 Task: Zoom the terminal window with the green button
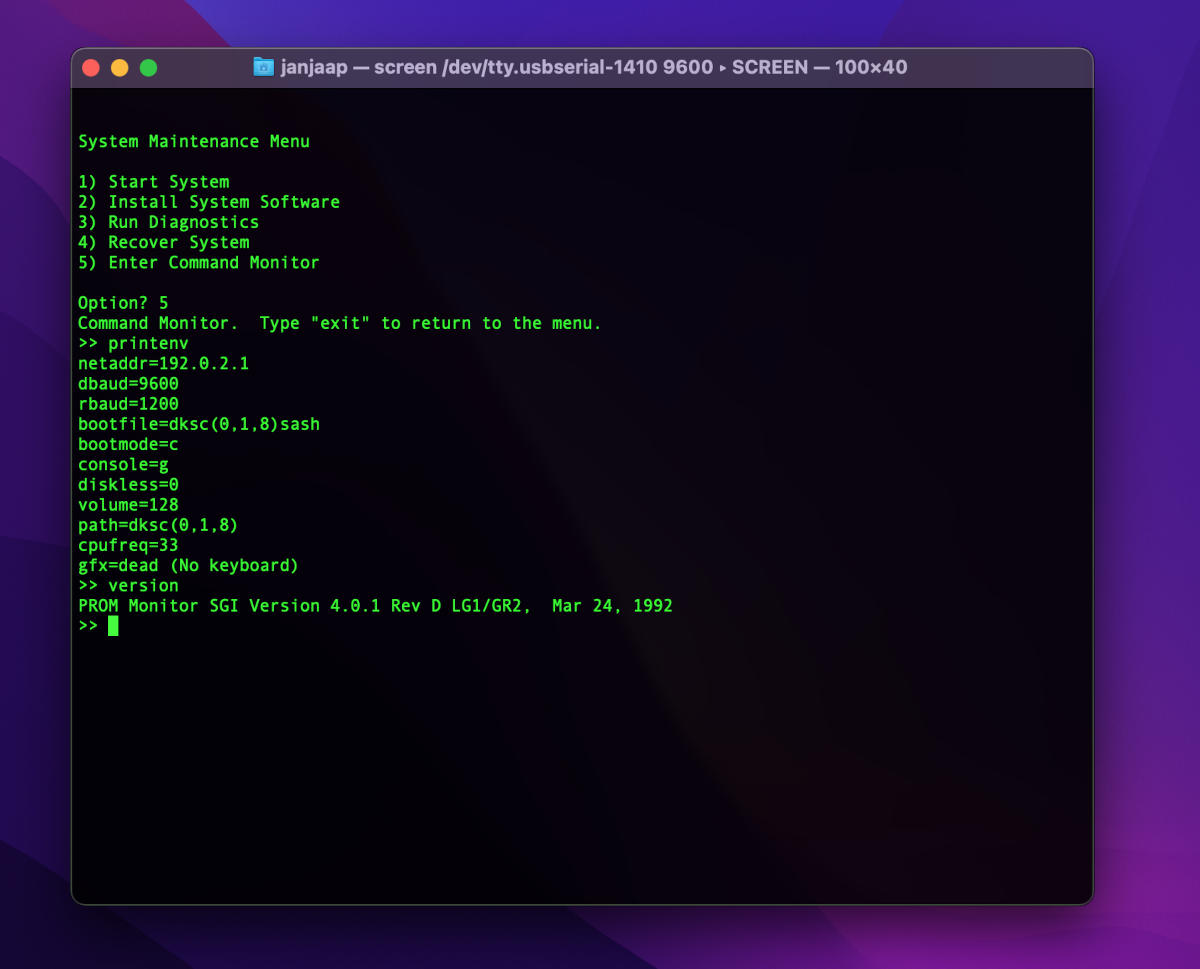[148, 68]
